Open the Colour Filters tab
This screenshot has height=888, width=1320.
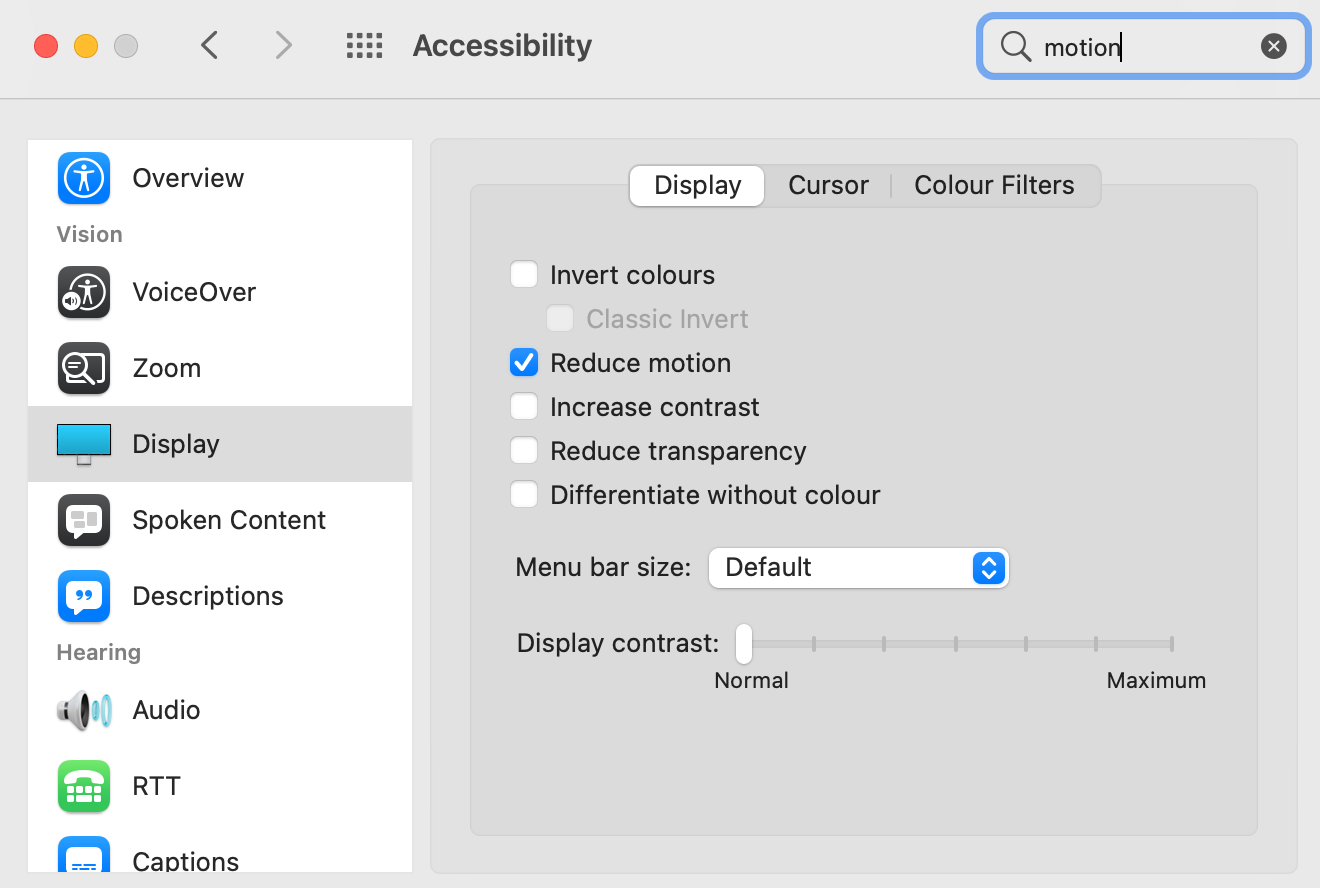pos(993,185)
